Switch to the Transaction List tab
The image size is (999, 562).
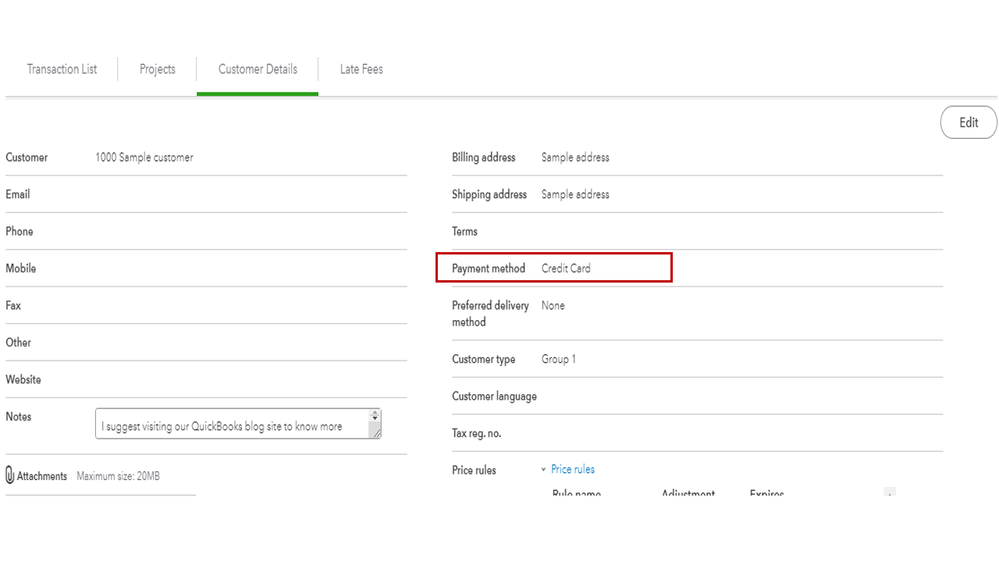click(x=62, y=69)
